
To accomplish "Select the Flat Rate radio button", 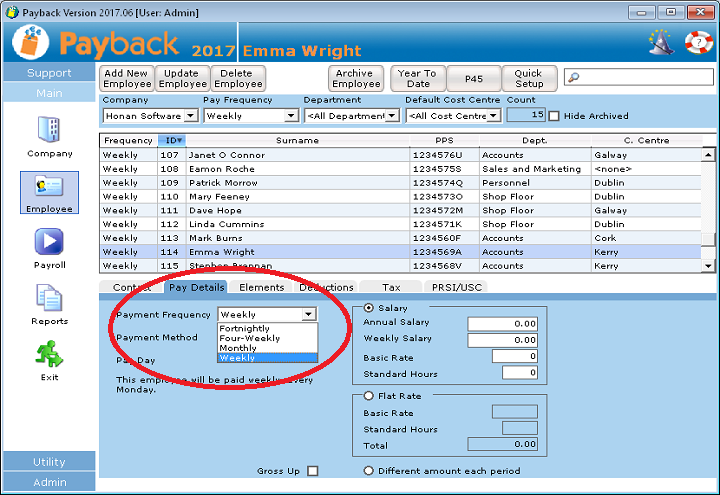I will coord(369,396).
